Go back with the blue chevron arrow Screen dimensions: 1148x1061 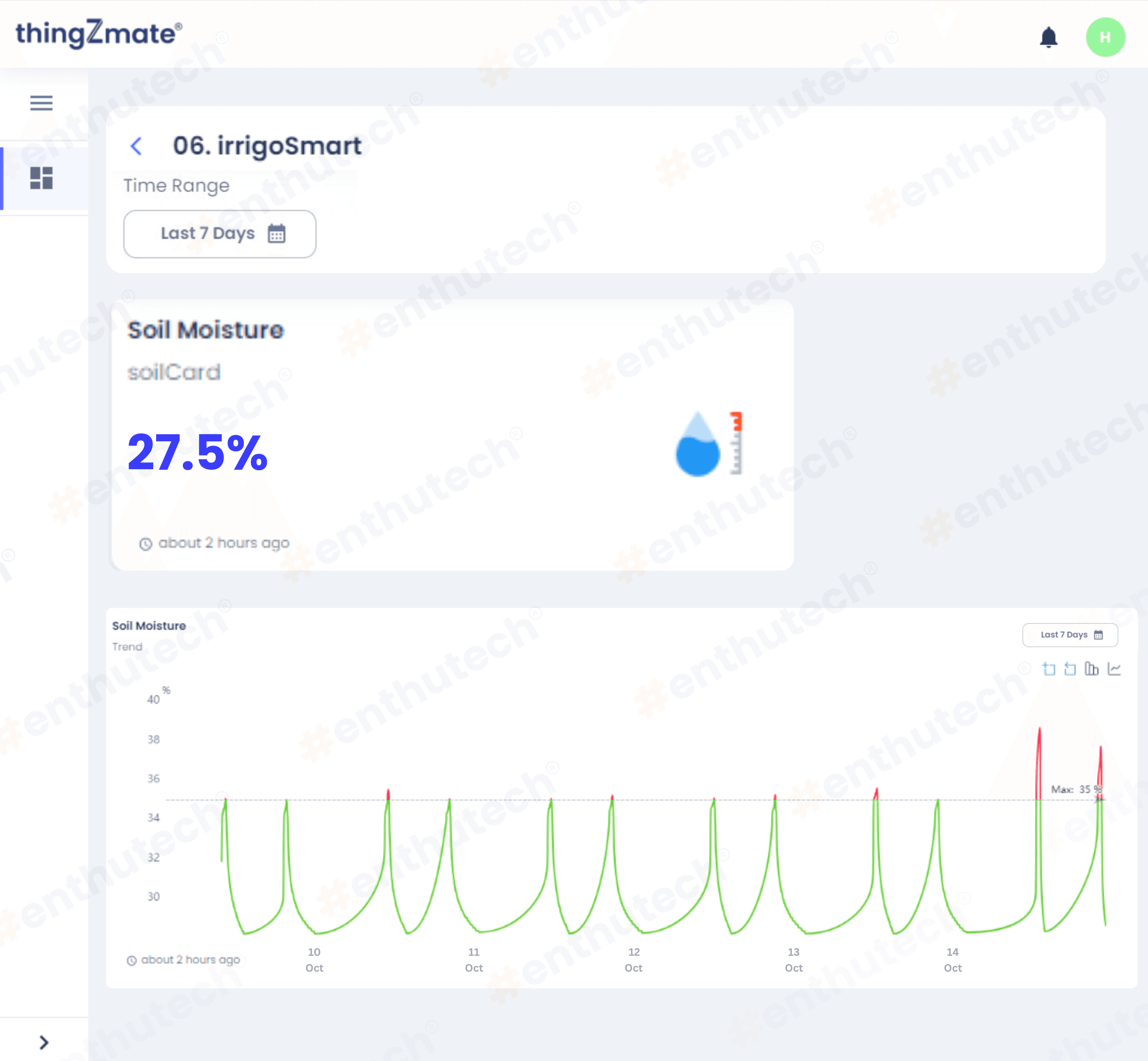pos(136,146)
